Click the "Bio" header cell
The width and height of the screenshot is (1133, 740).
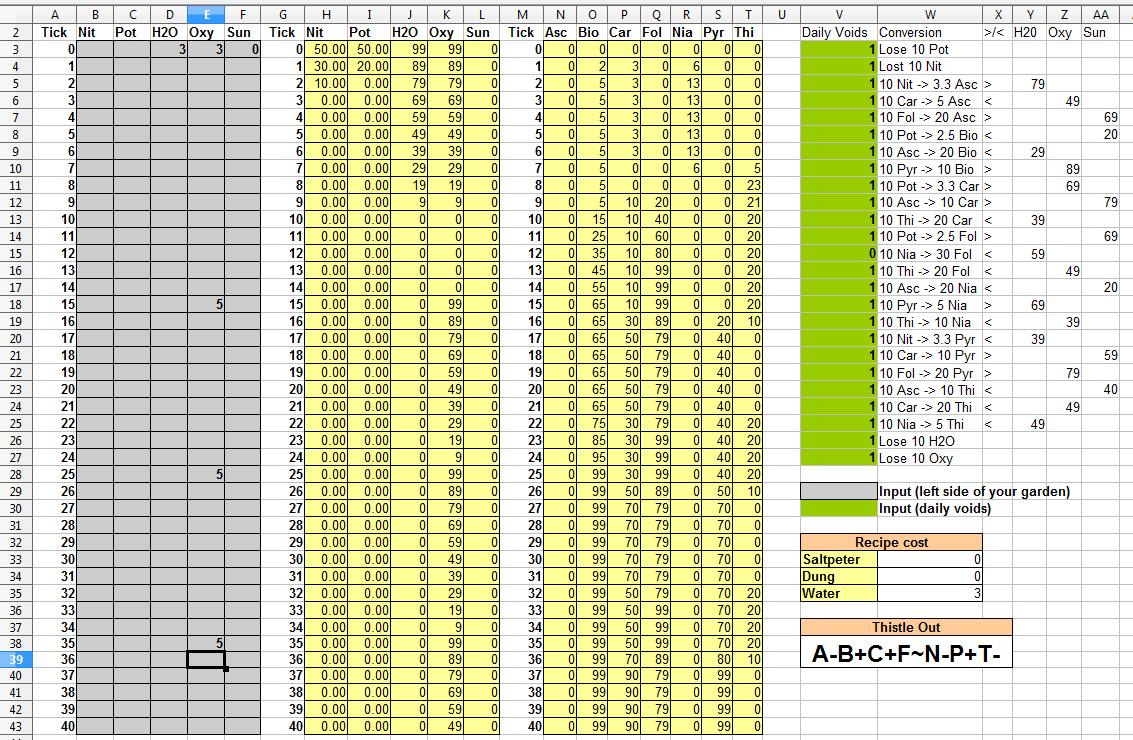click(x=590, y=32)
